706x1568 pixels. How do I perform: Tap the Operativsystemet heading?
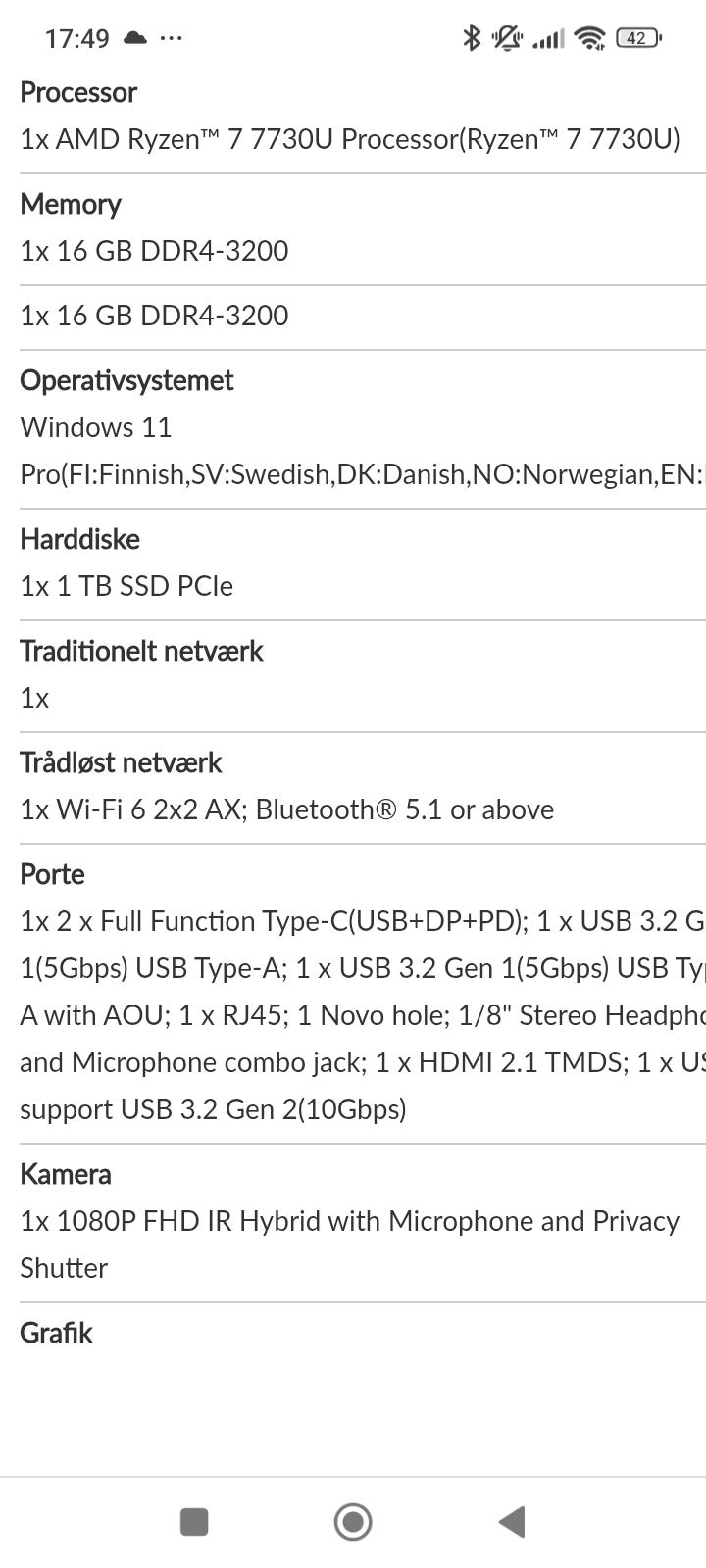[x=126, y=380]
